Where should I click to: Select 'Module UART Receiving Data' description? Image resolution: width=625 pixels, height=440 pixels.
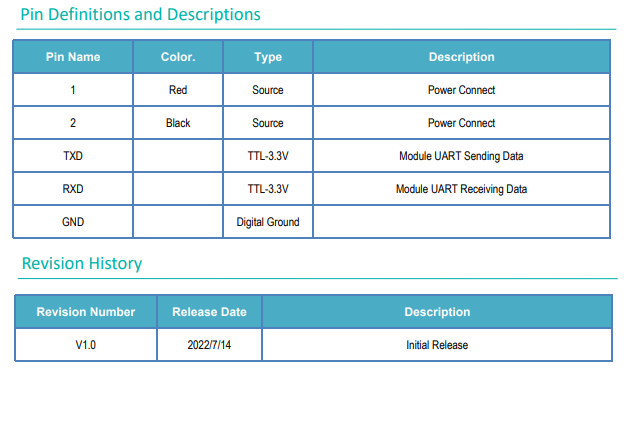point(461,189)
